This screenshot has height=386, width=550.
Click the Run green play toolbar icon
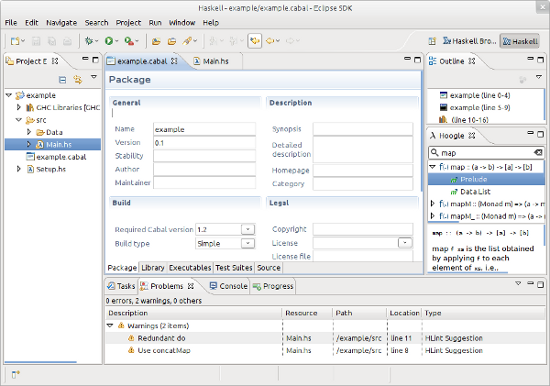(109, 41)
